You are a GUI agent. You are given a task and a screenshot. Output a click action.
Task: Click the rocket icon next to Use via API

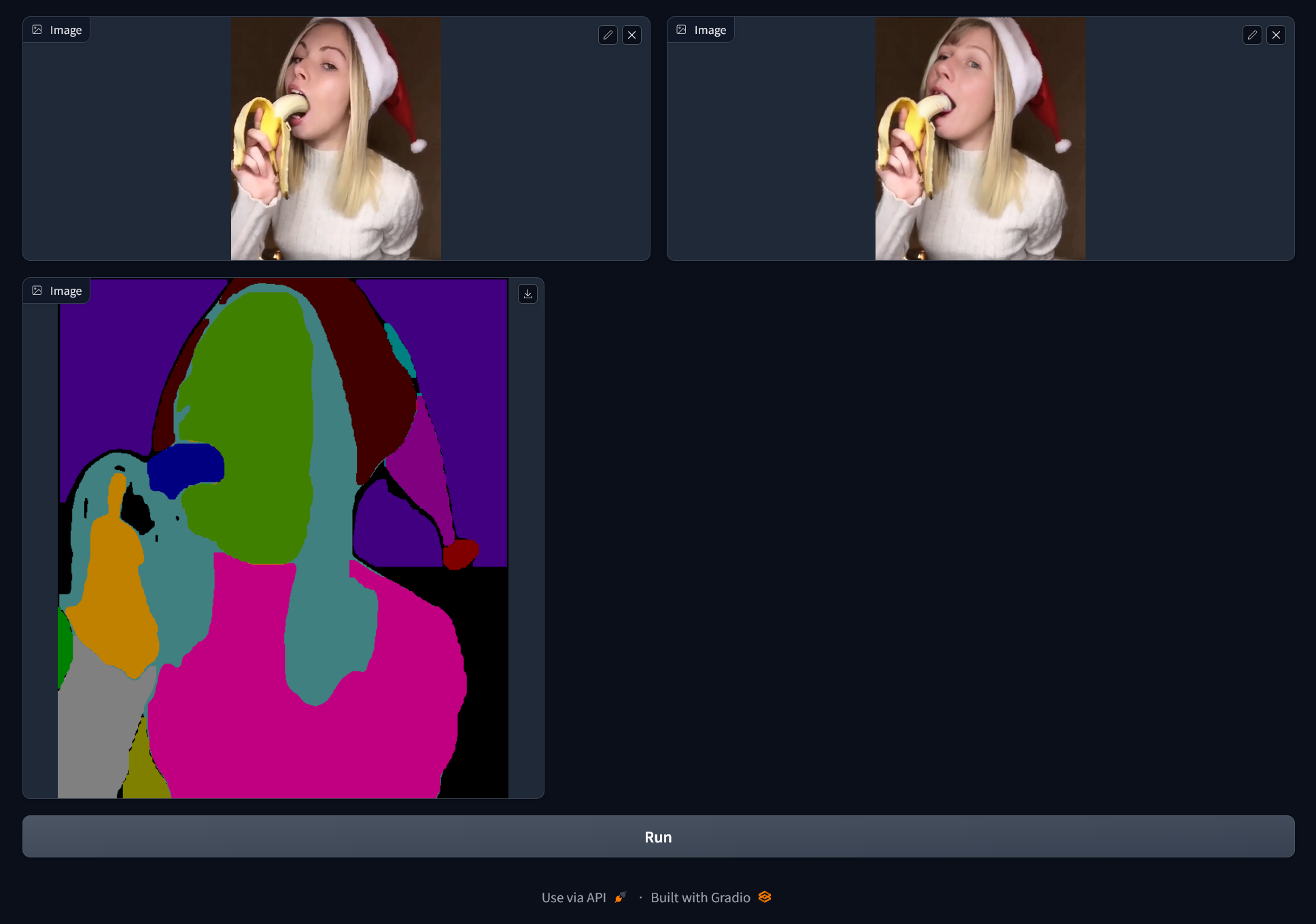619,897
